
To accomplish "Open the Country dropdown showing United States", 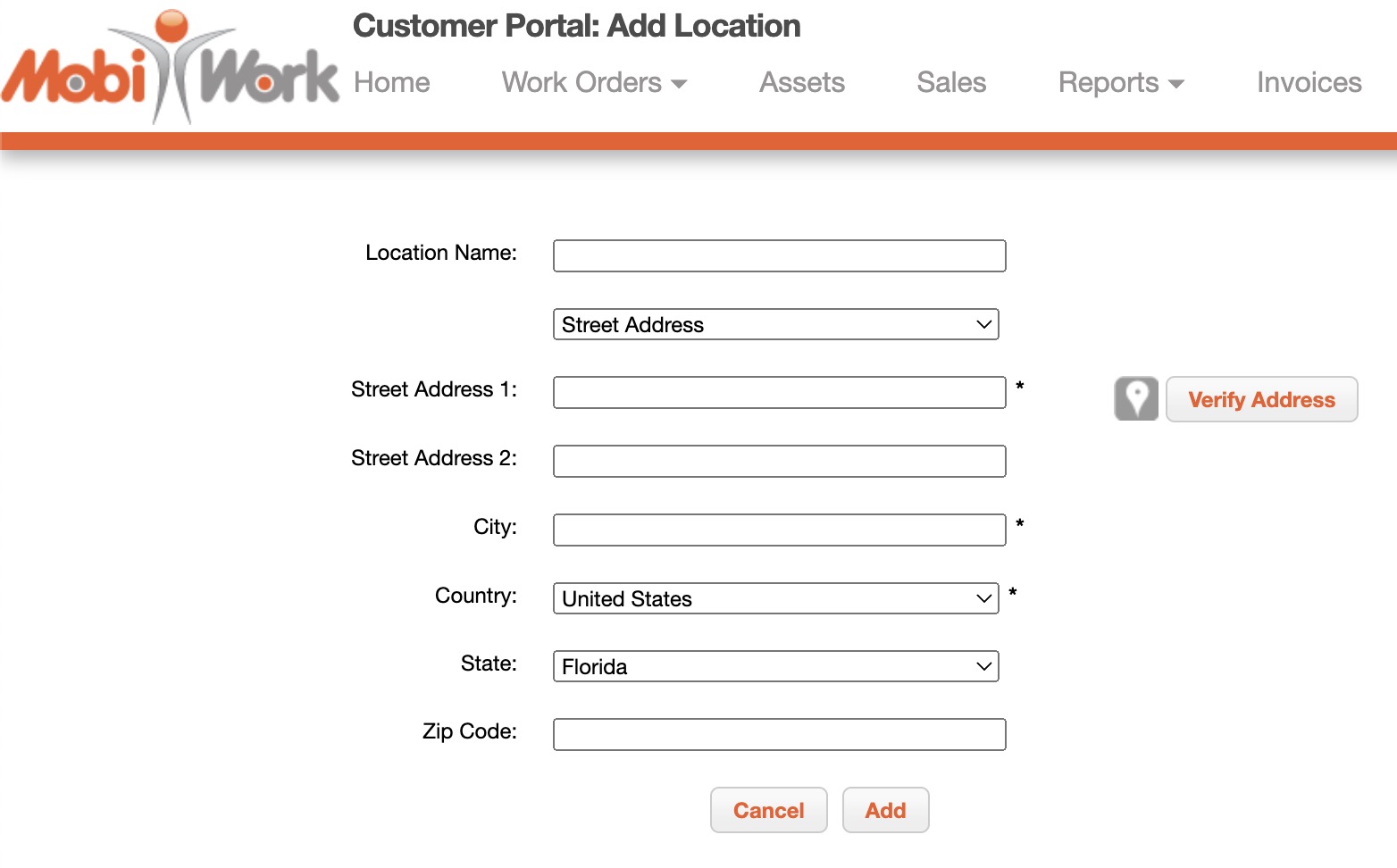I will click(x=775, y=598).
